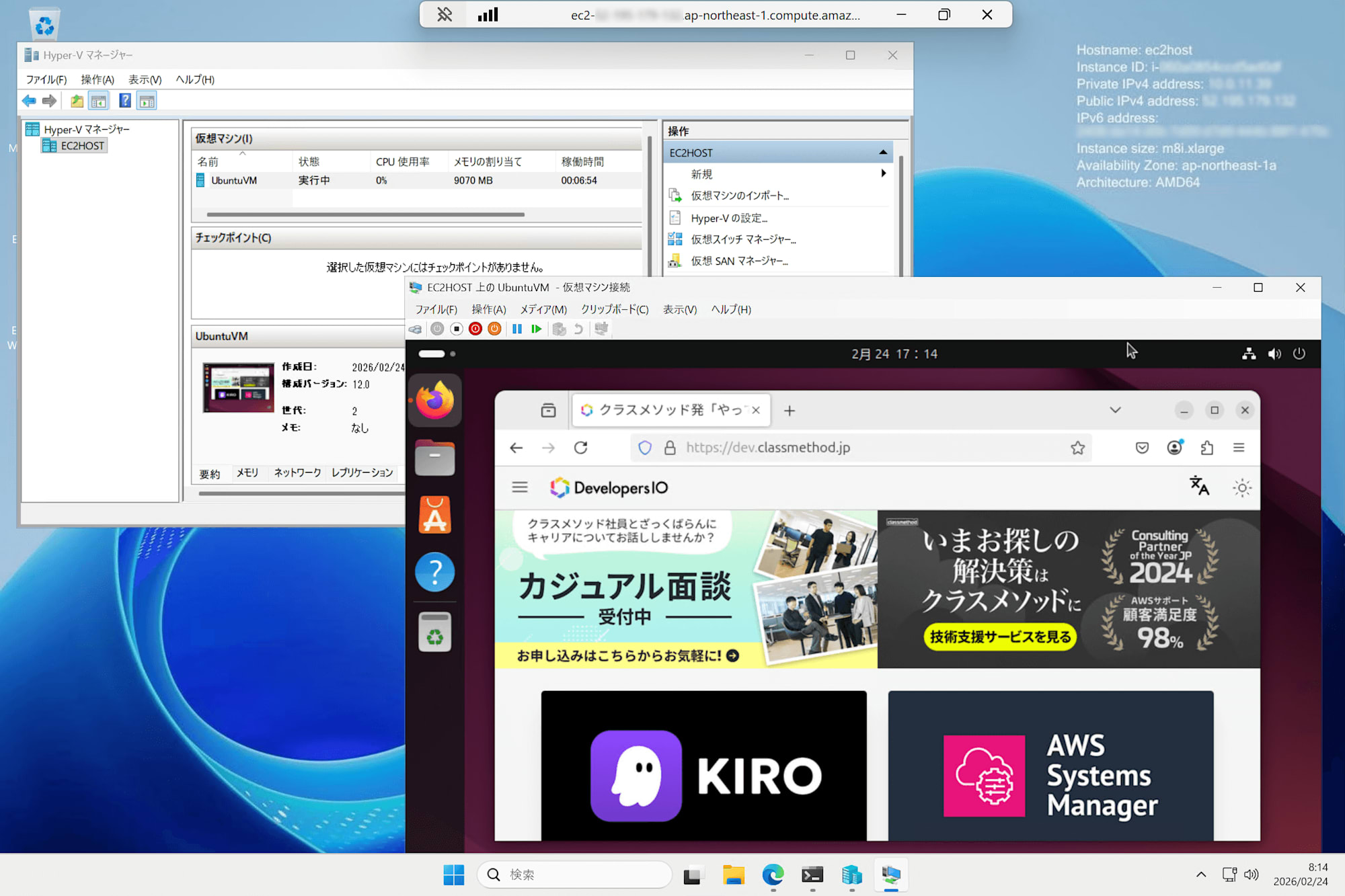Open the メディア(M) menu
The image size is (1345, 896).
[543, 309]
